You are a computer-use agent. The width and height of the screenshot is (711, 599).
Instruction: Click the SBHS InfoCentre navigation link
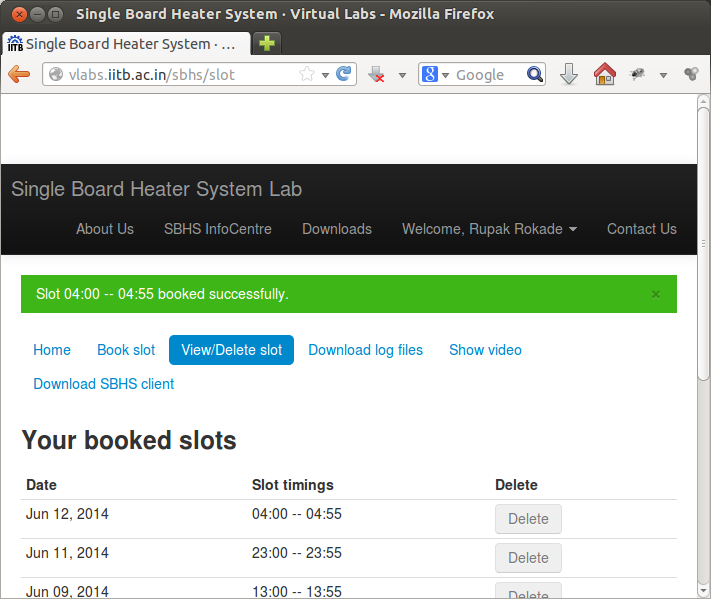[217, 229]
